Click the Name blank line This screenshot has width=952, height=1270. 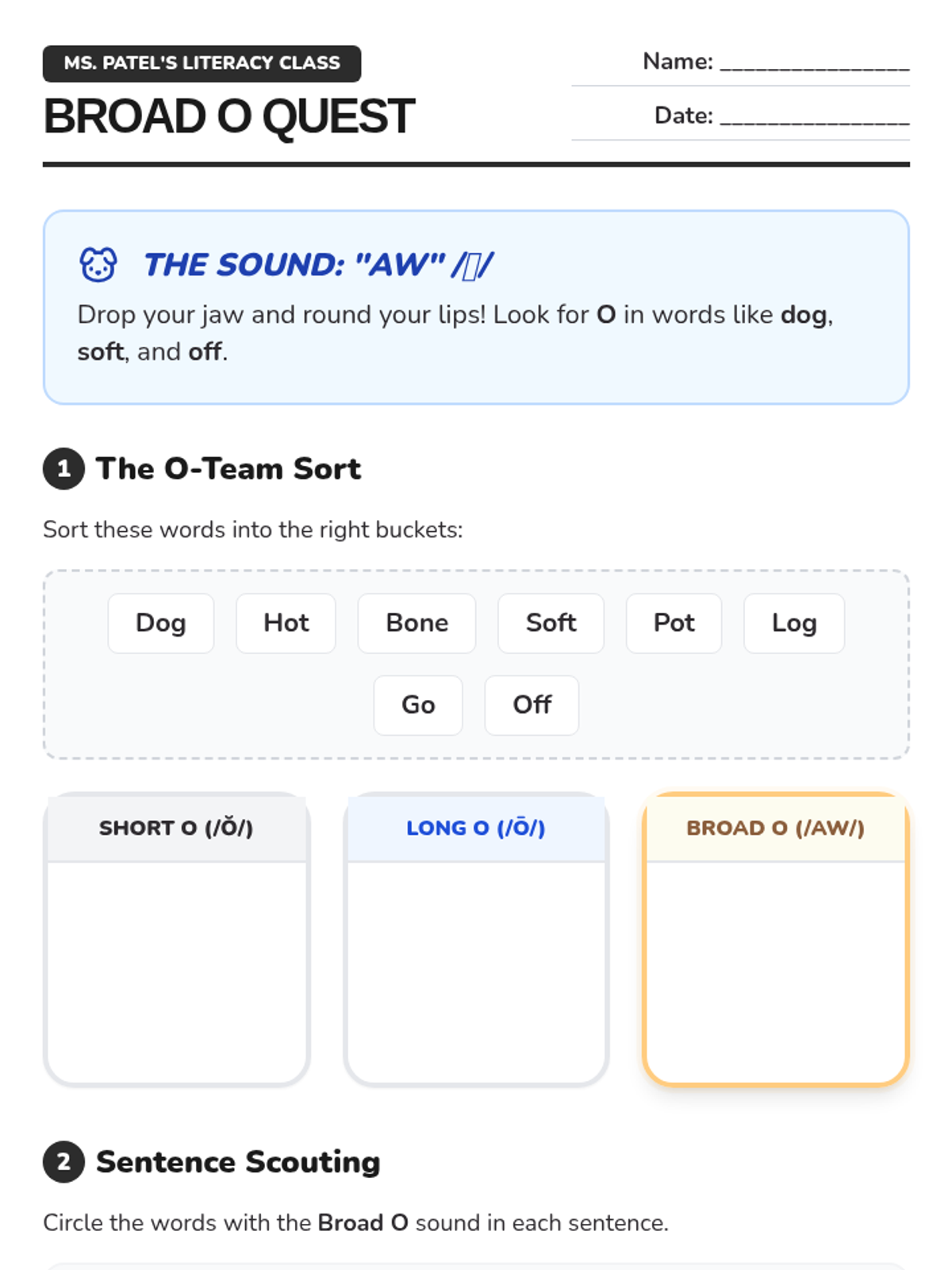tap(814, 63)
